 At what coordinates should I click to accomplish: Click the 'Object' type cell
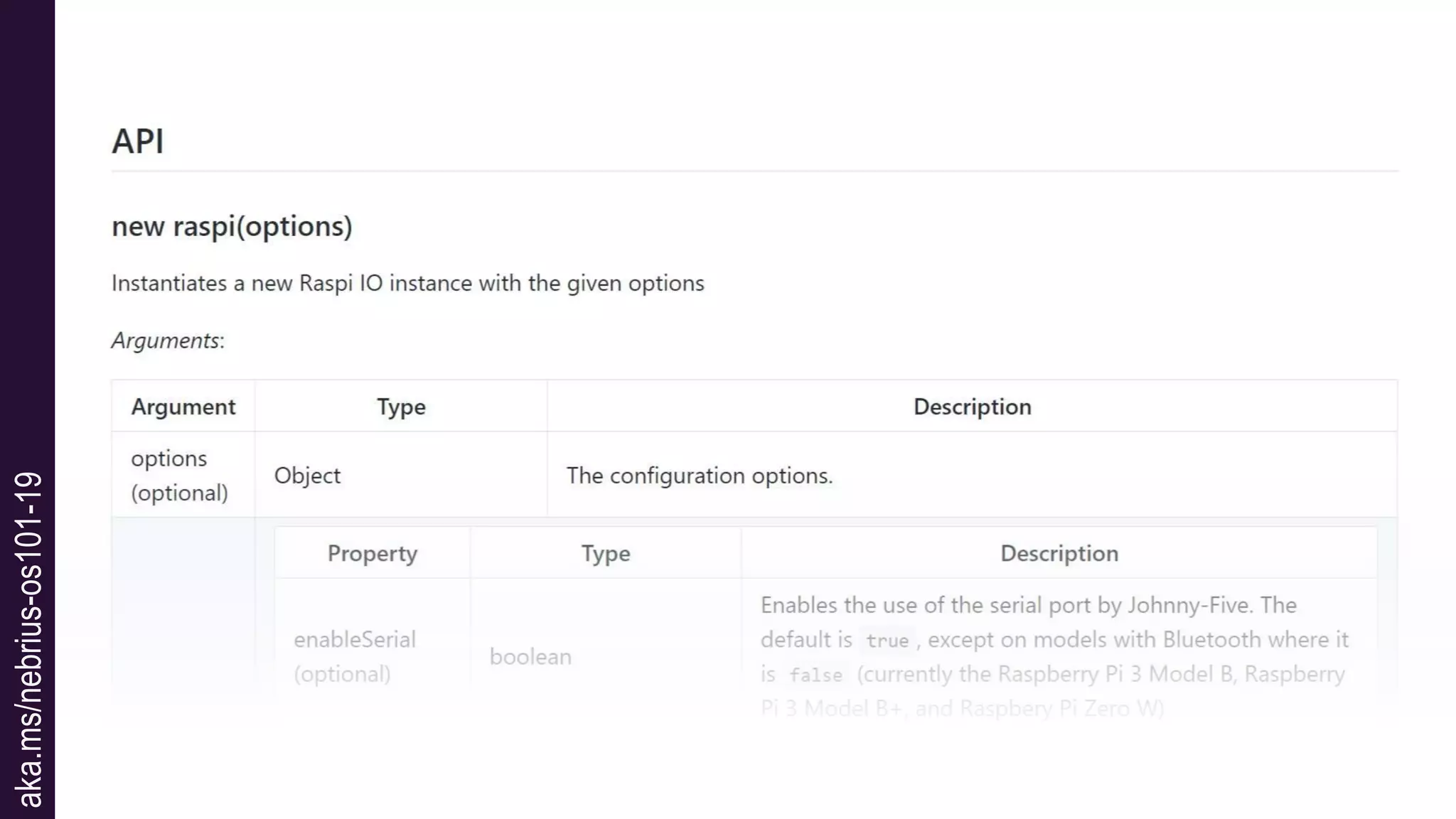[307, 475]
